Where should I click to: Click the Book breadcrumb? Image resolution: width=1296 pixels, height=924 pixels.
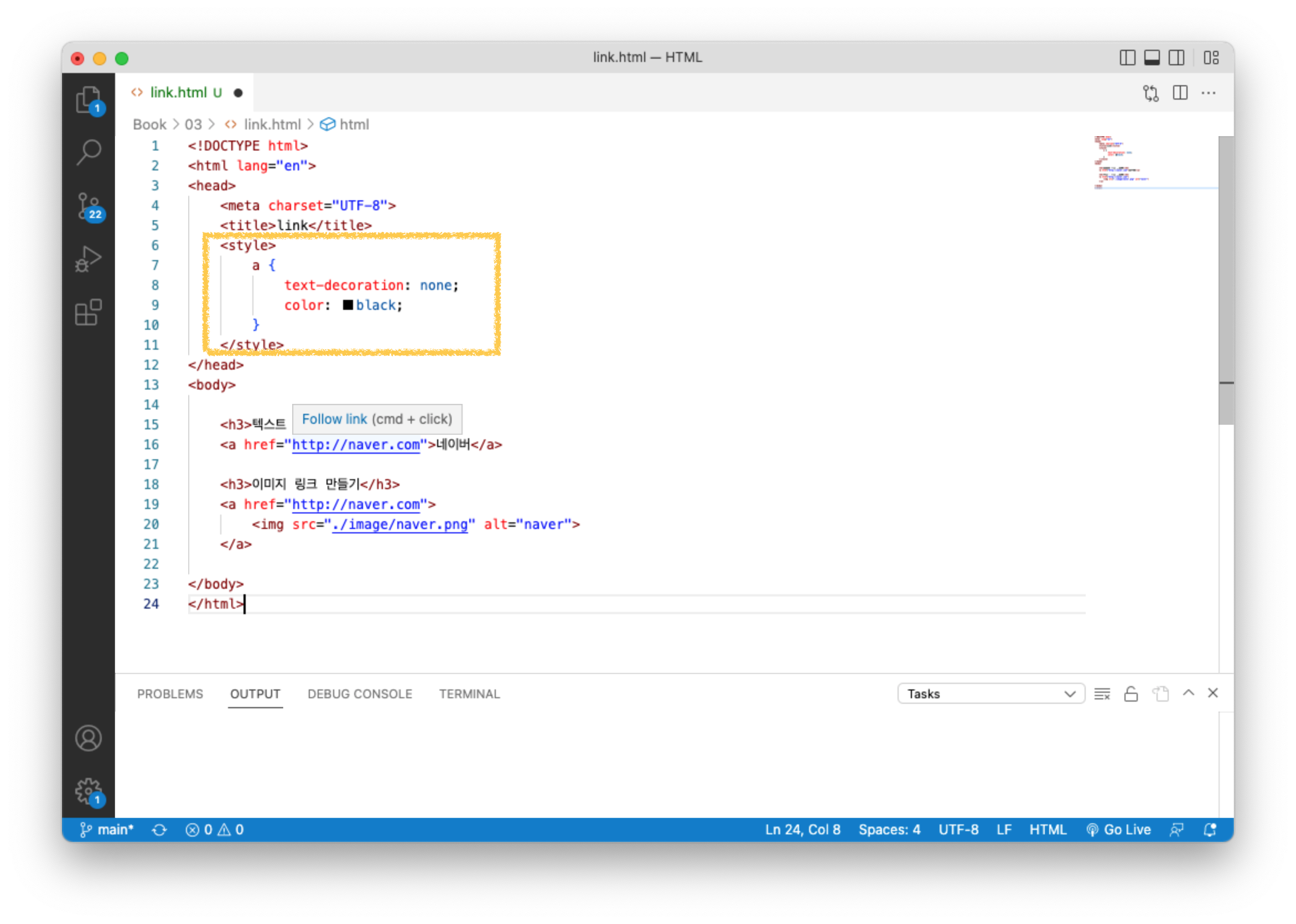point(149,124)
